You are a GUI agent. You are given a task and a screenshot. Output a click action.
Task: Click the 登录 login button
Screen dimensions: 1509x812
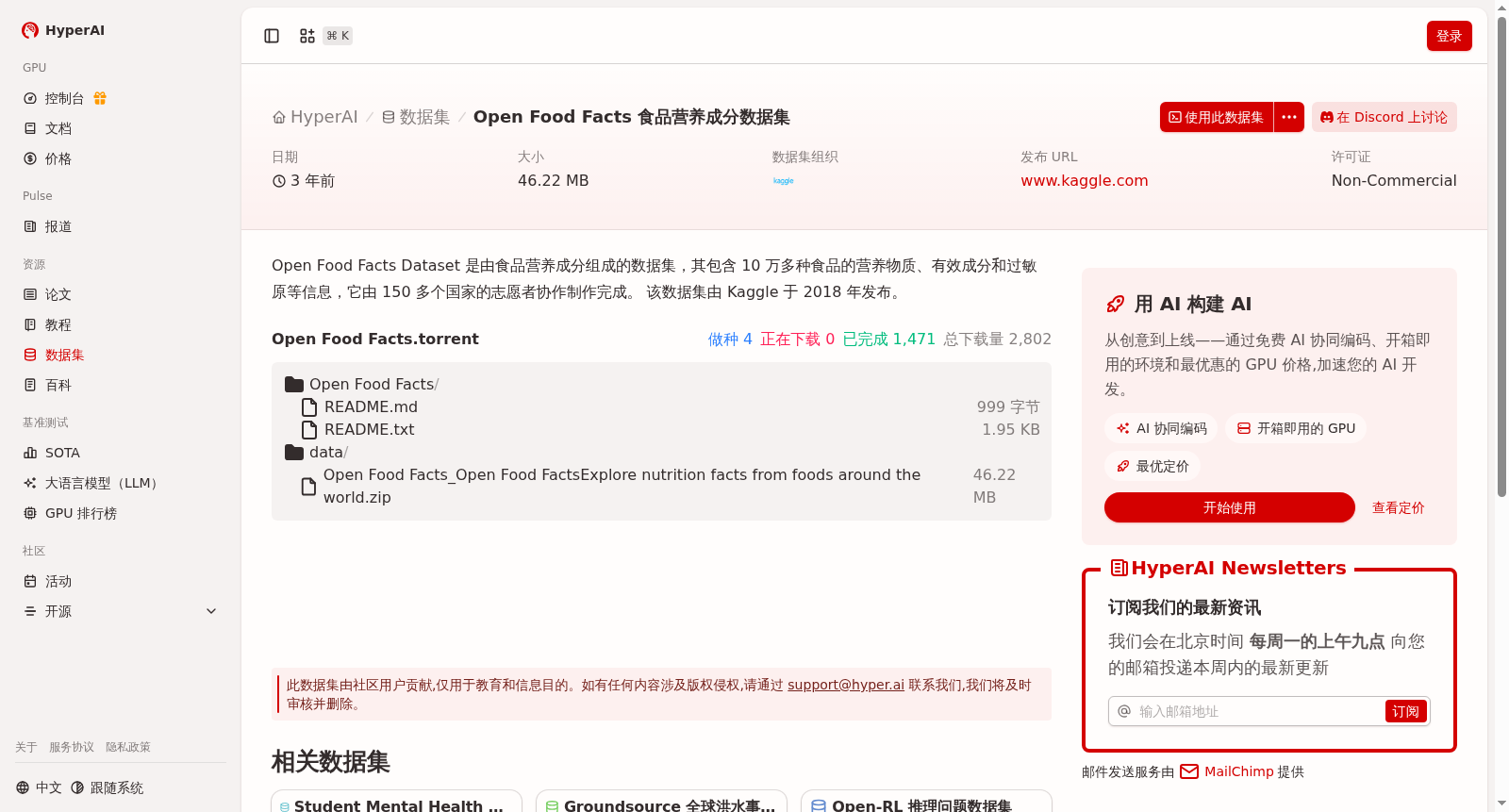click(x=1449, y=36)
